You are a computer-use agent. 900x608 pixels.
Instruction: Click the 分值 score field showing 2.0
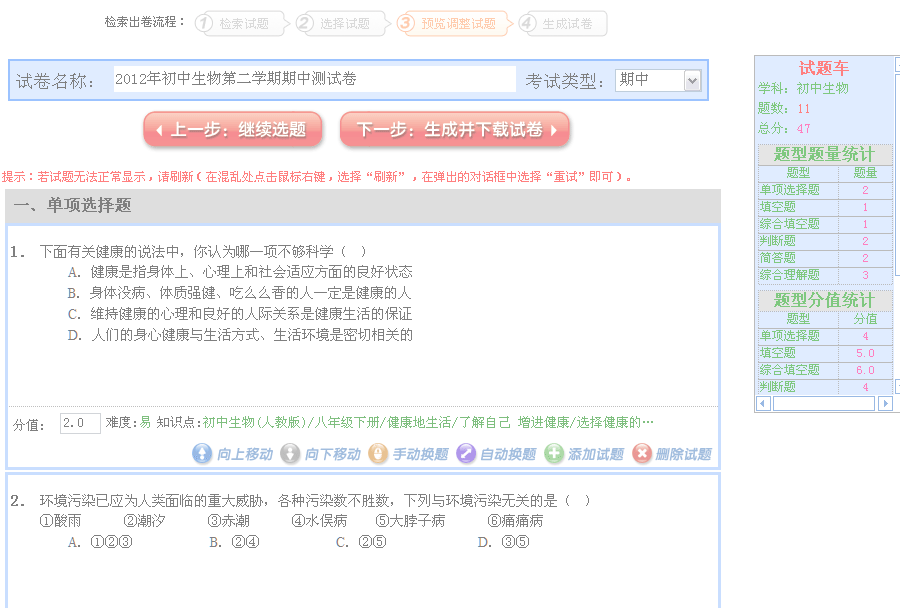point(80,423)
